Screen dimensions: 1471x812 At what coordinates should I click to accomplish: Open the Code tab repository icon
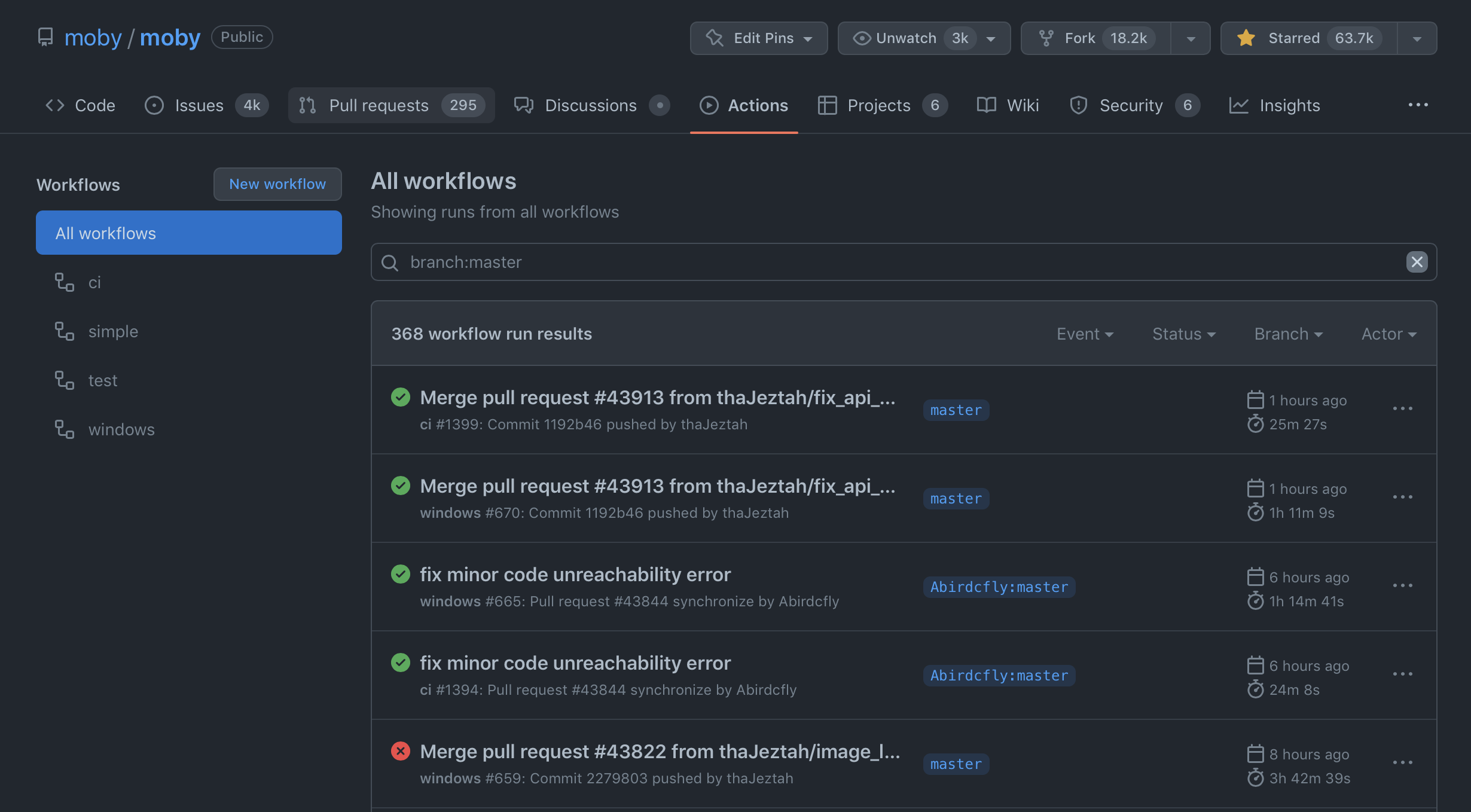(x=54, y=105)
